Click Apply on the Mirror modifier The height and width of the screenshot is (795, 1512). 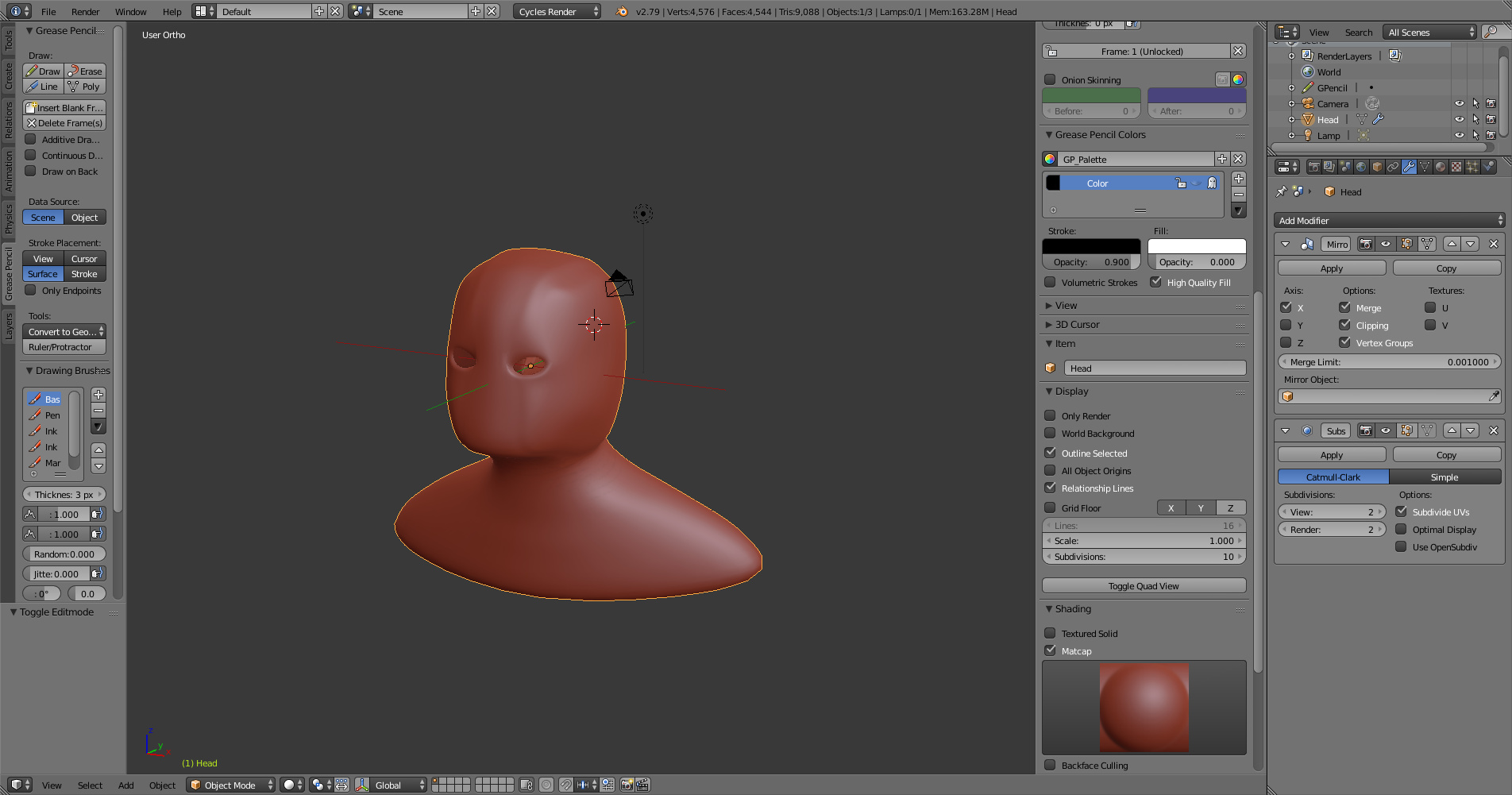1332,268
